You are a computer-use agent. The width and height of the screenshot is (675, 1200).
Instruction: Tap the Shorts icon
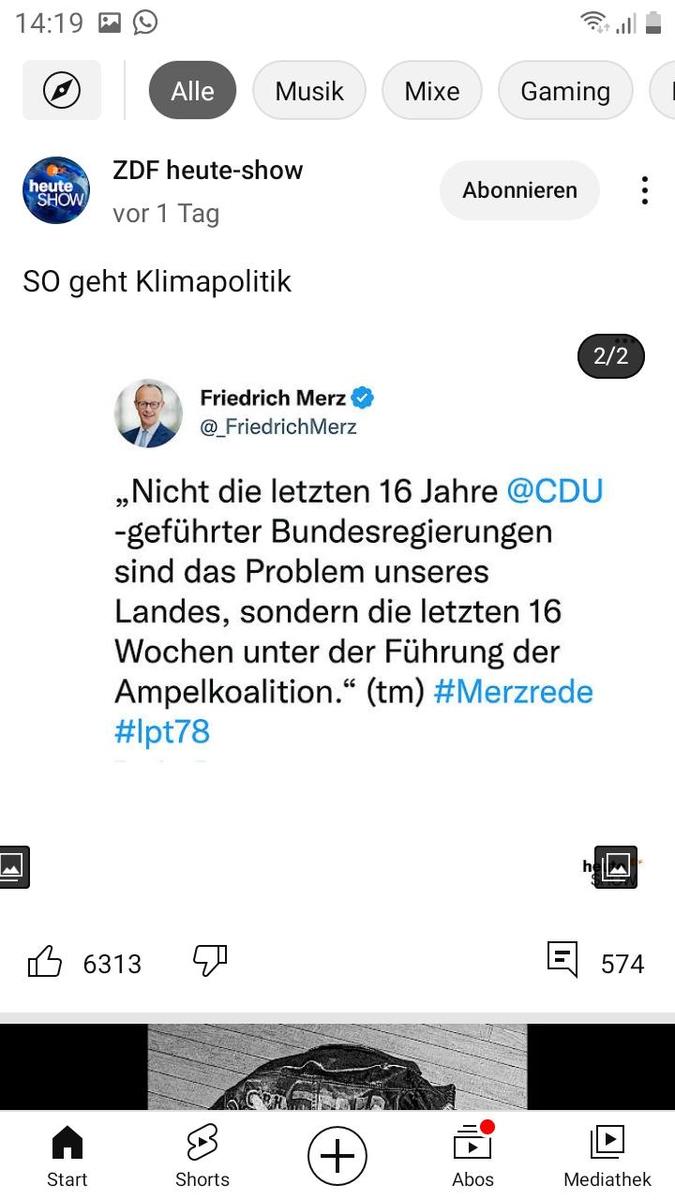(x=202, y=1155)
